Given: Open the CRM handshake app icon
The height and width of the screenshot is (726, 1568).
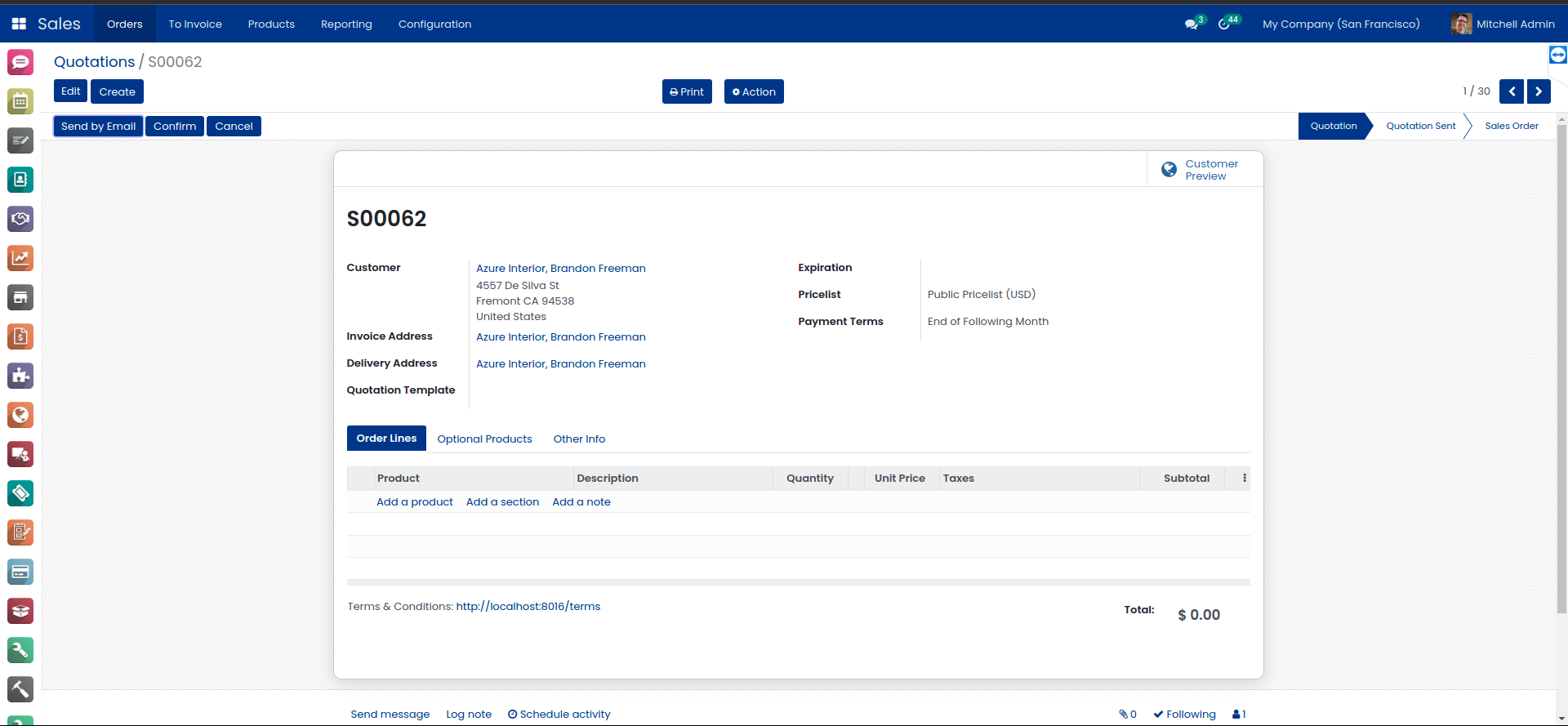Looking at the screenshot, I should coord(20,219).
